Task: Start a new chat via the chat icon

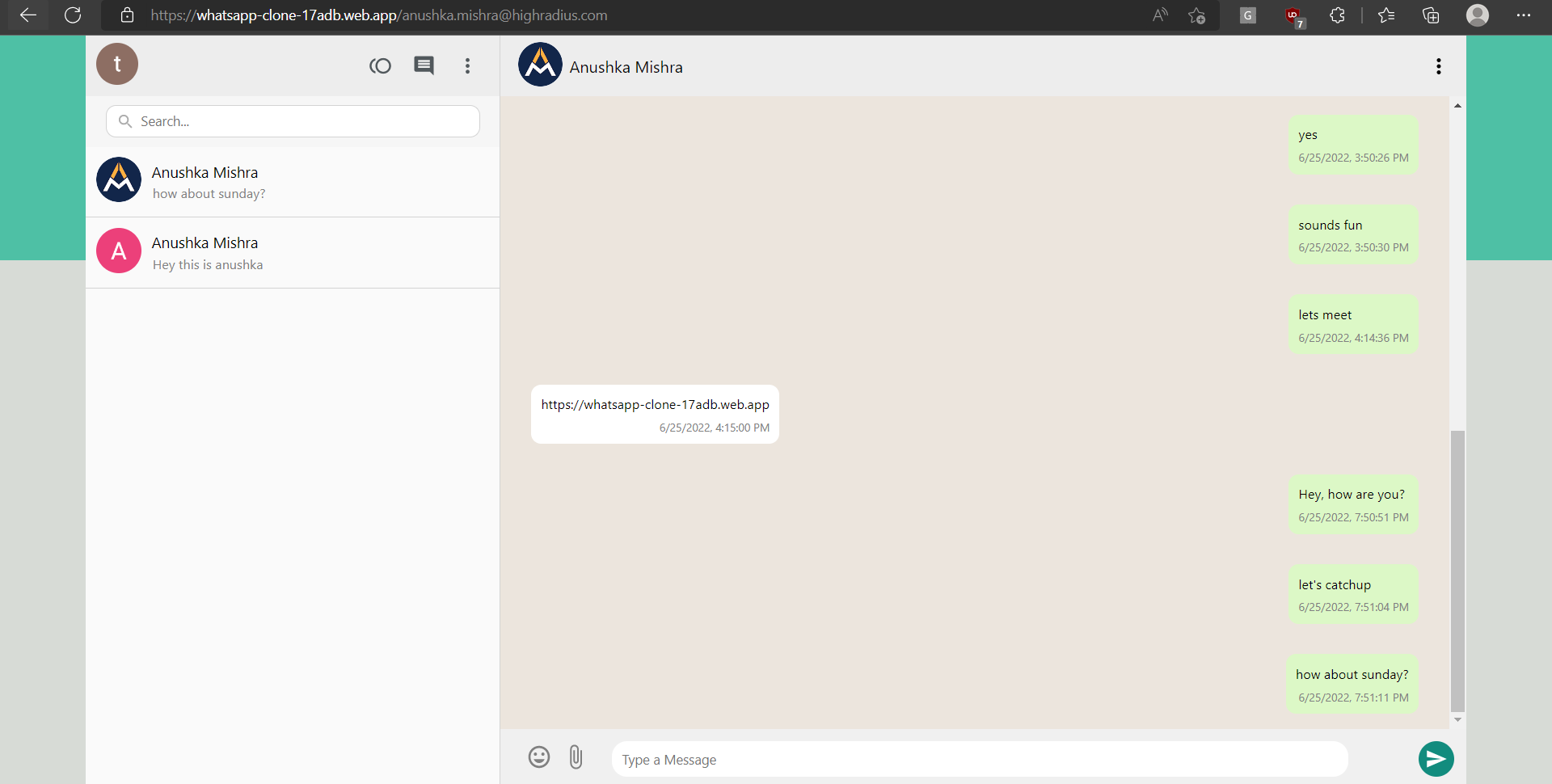Action: (x=424, y=65)
